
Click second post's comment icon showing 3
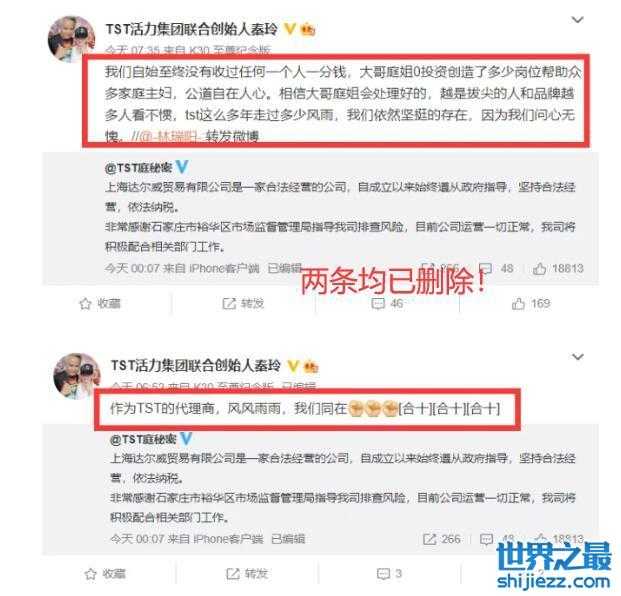pyautogui.click(x=383, y=574)
